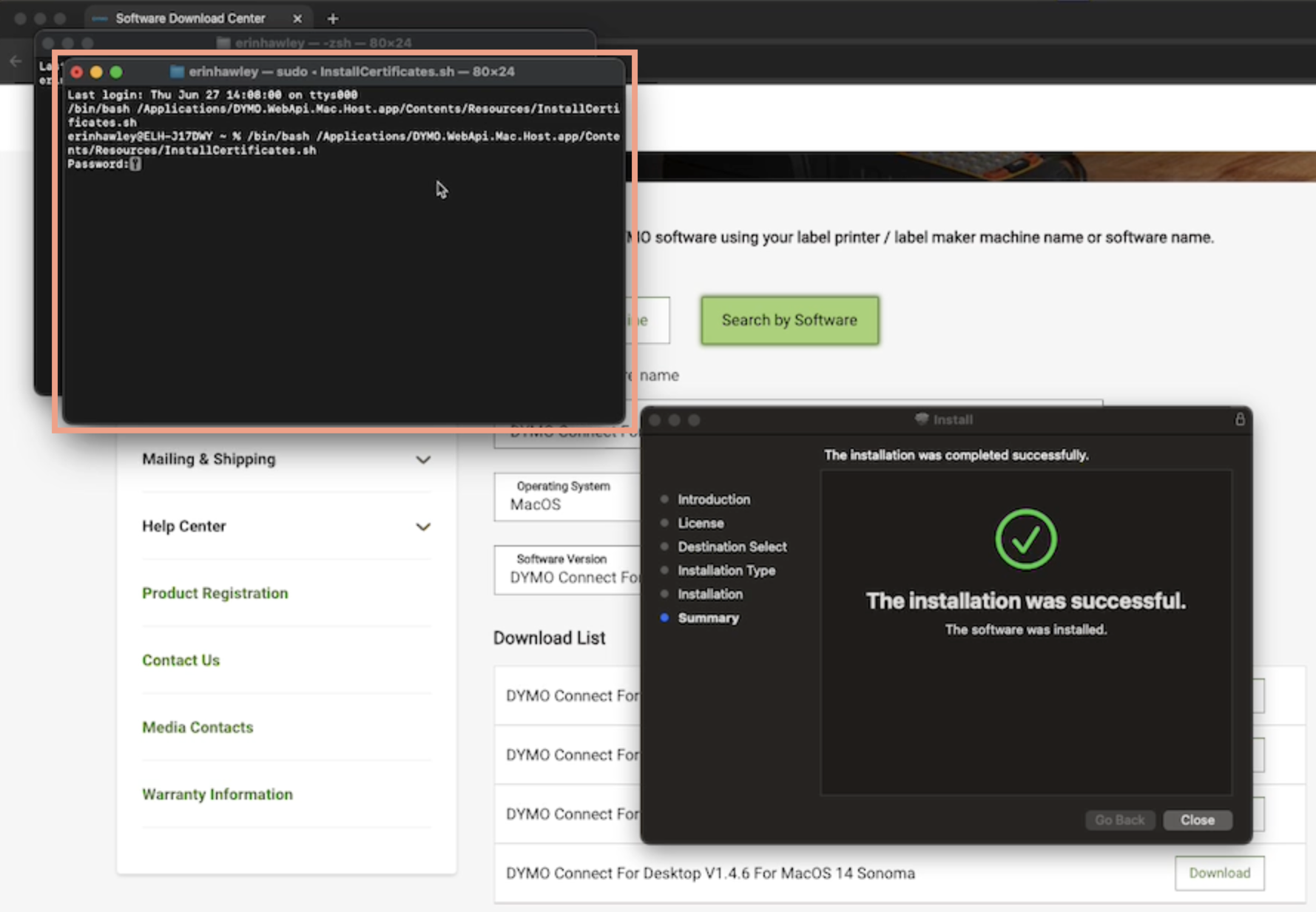
Task: Open the Contact Us link
Action: point(180,661)
